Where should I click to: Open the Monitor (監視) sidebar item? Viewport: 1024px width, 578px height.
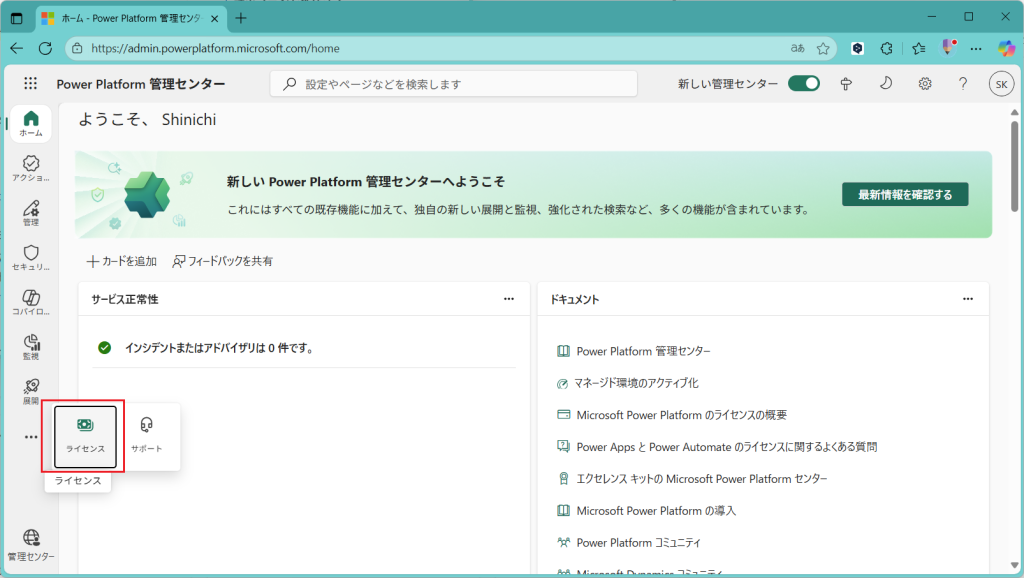pos(31,347)
